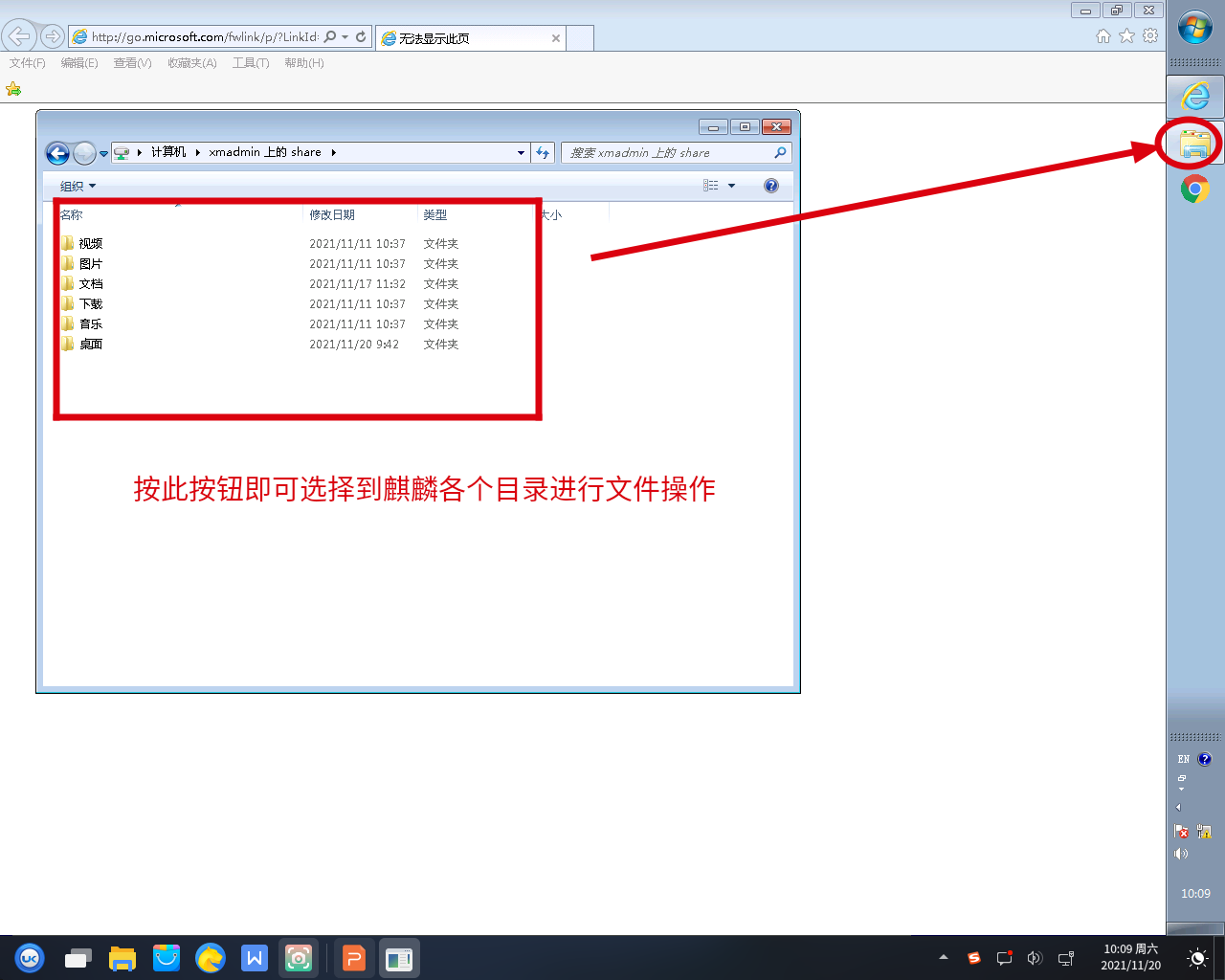1225x980 pixels.
Task: Open the IE favorites star icon
Action: click(1126, 36)
